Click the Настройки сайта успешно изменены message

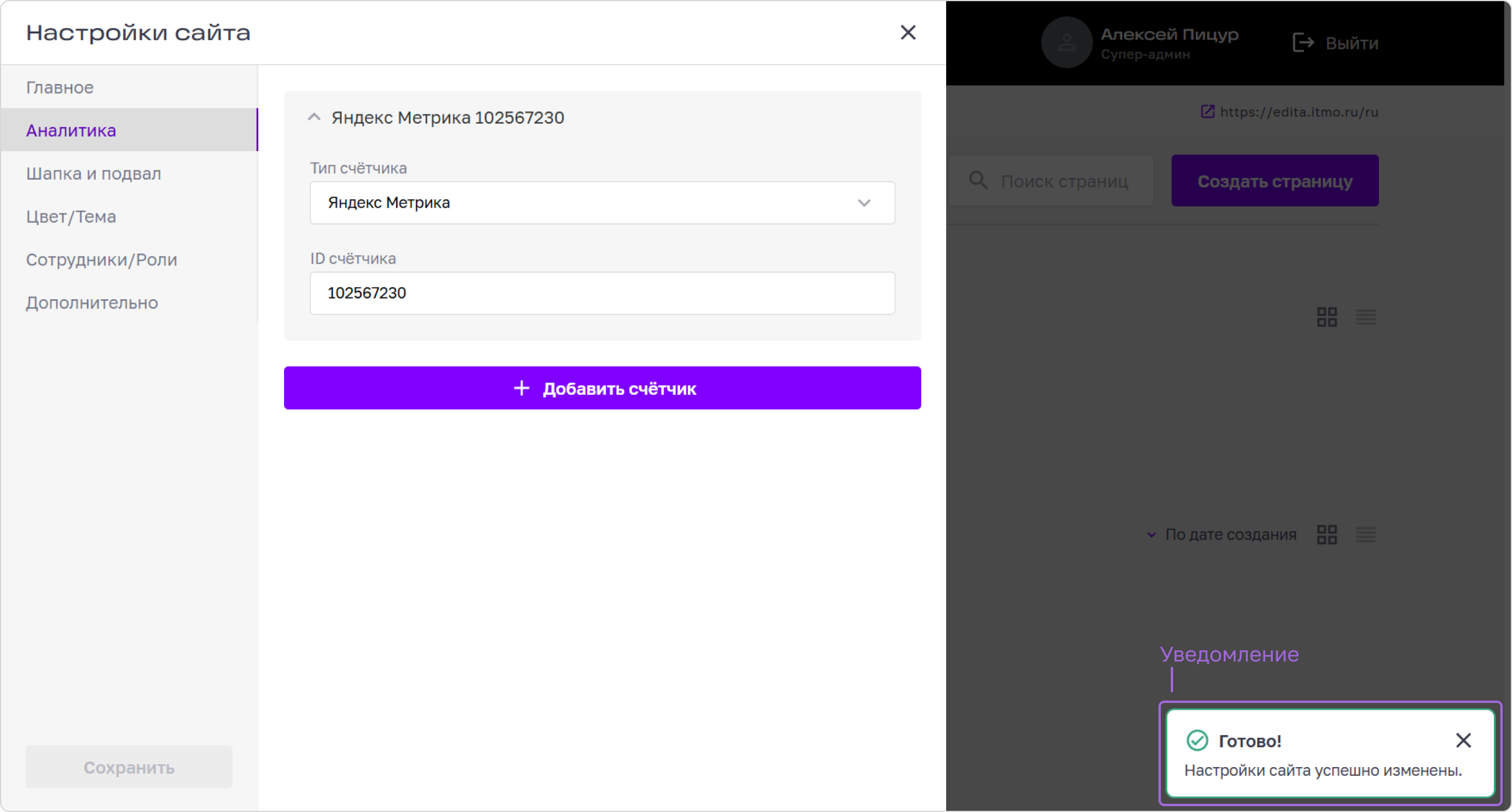point(1323,770)
